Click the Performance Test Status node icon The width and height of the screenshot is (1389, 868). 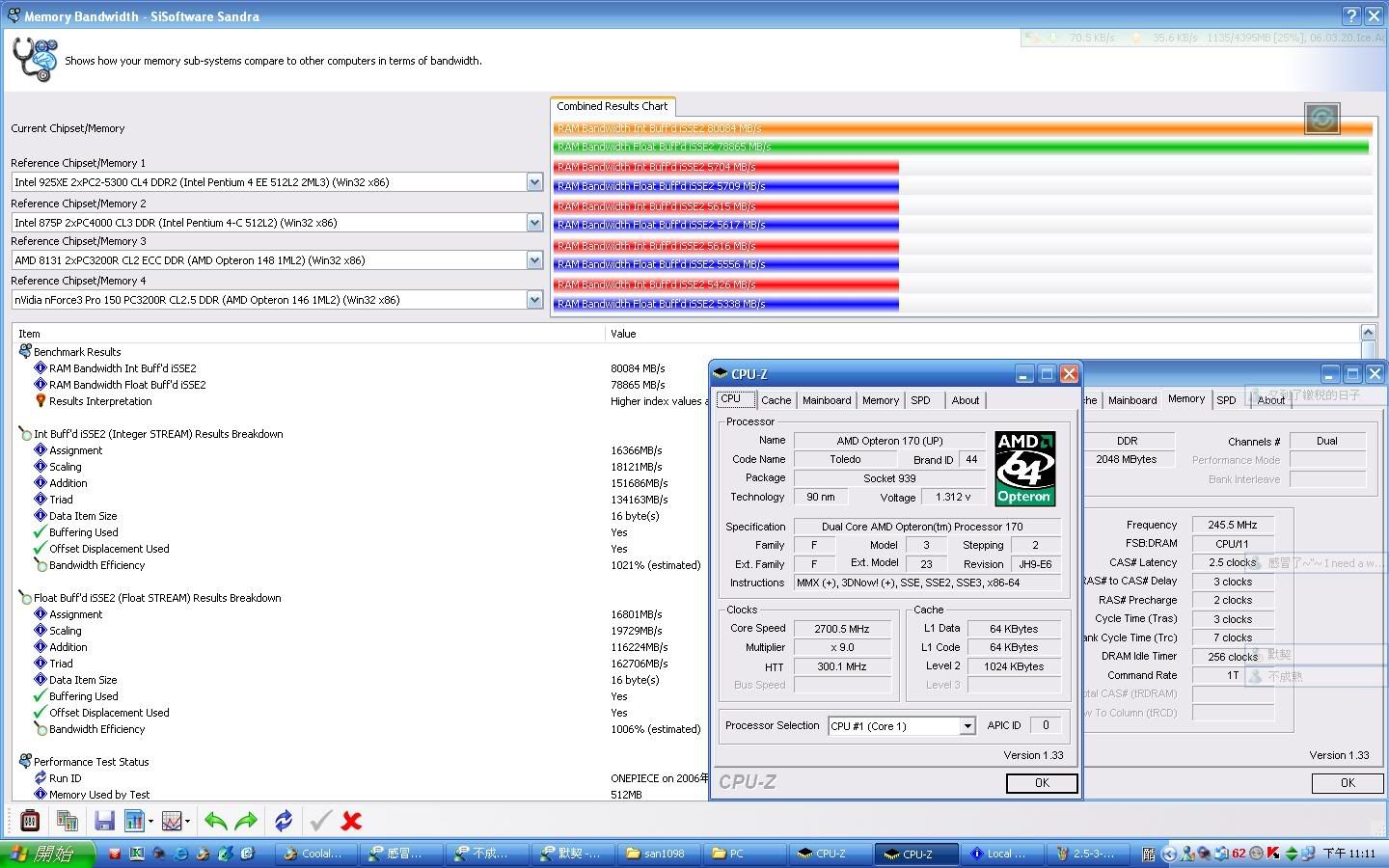(25, 762)
